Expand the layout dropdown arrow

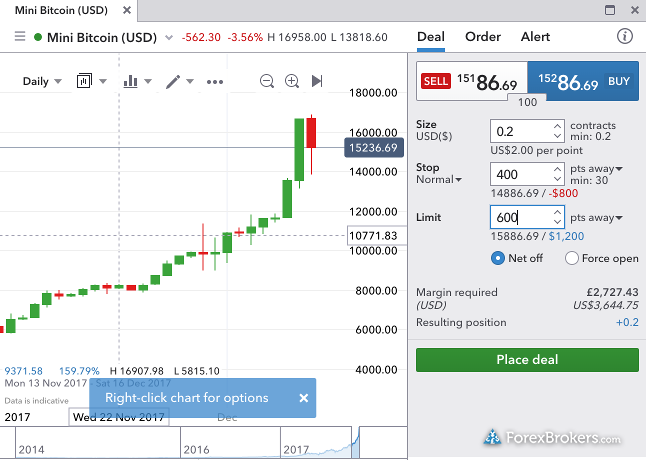coord(103,81)
